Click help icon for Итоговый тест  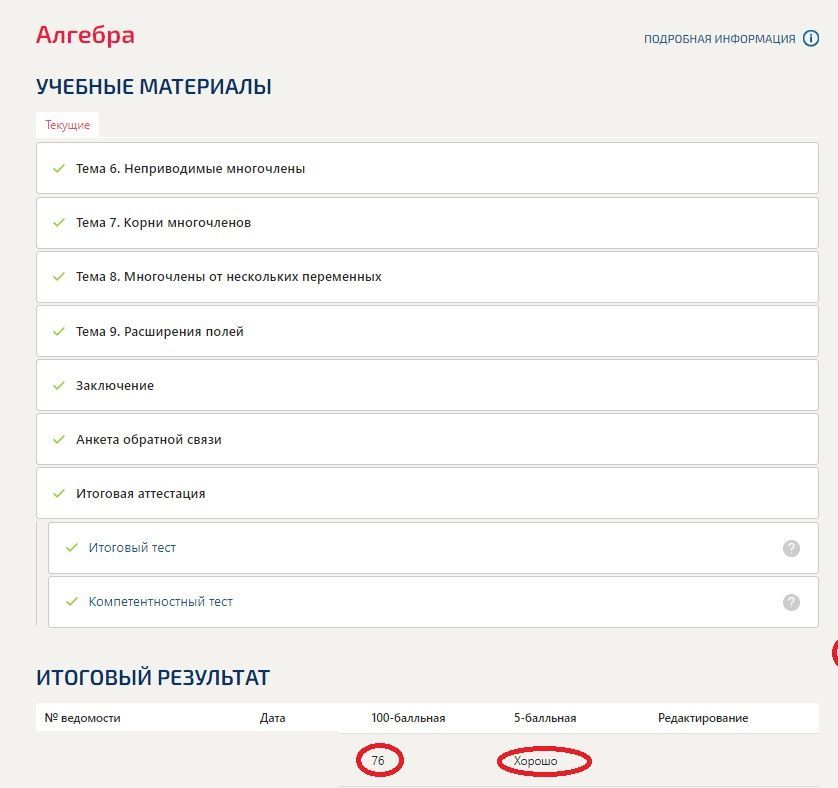791,548
